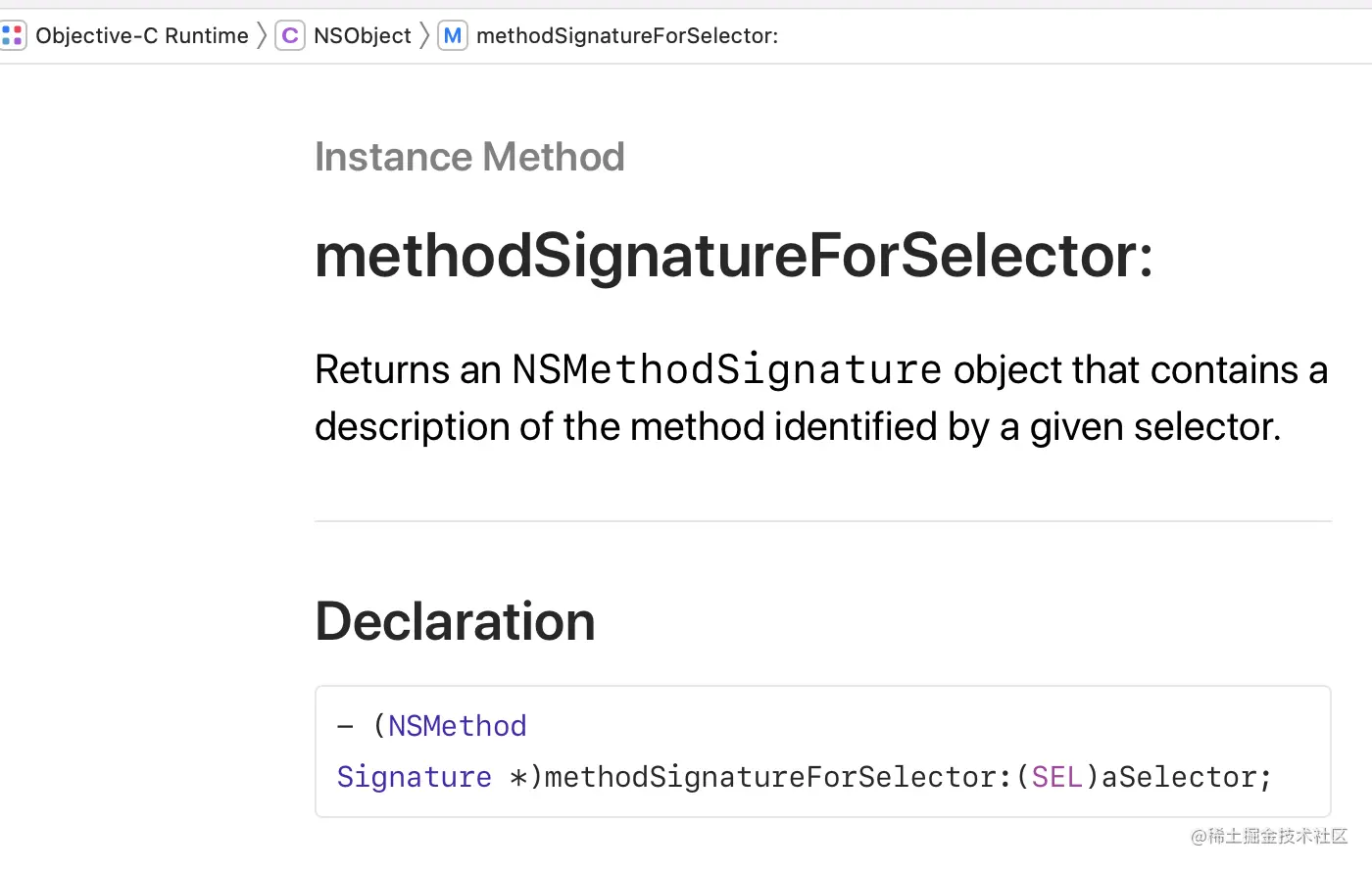The image size is (1372, 870).
Task: Open the SEL type link
Action: click(1057, 777)
